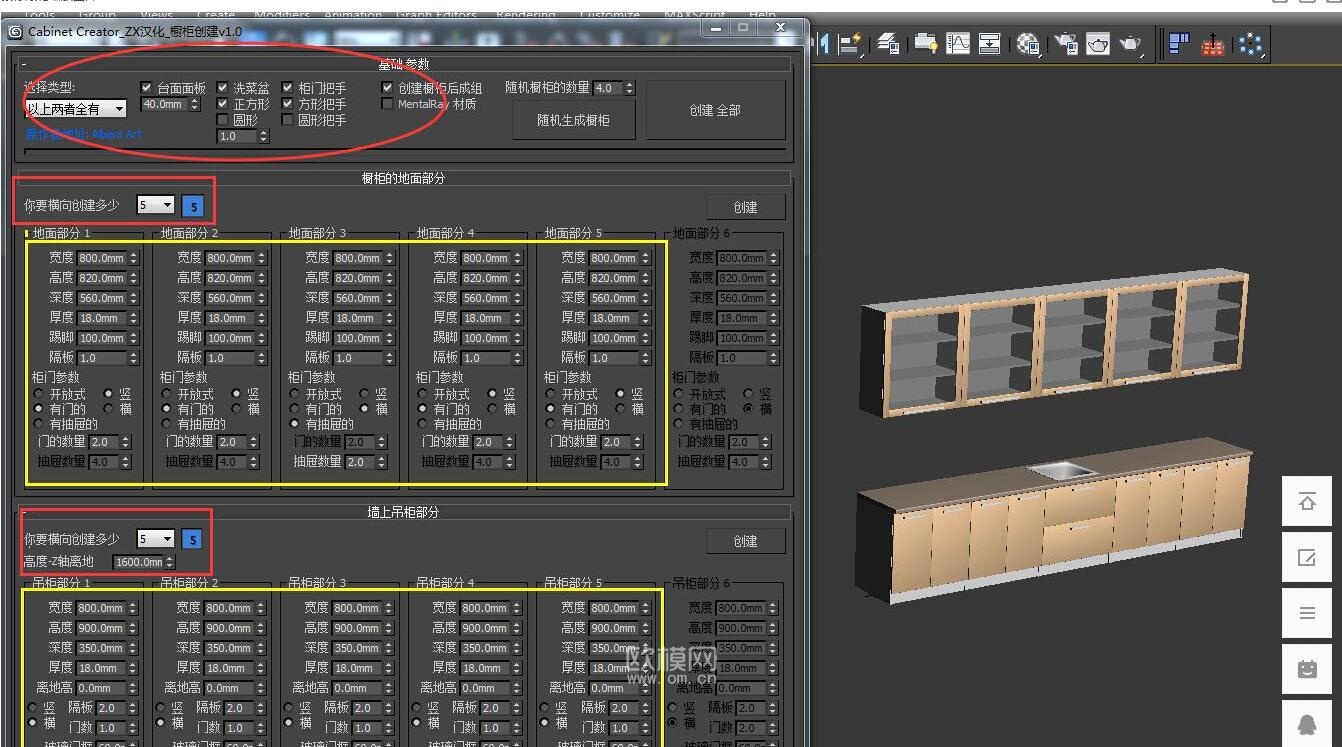Expand floor cabinet count dropdown
1342x747 pixels.
pos(156,205)
